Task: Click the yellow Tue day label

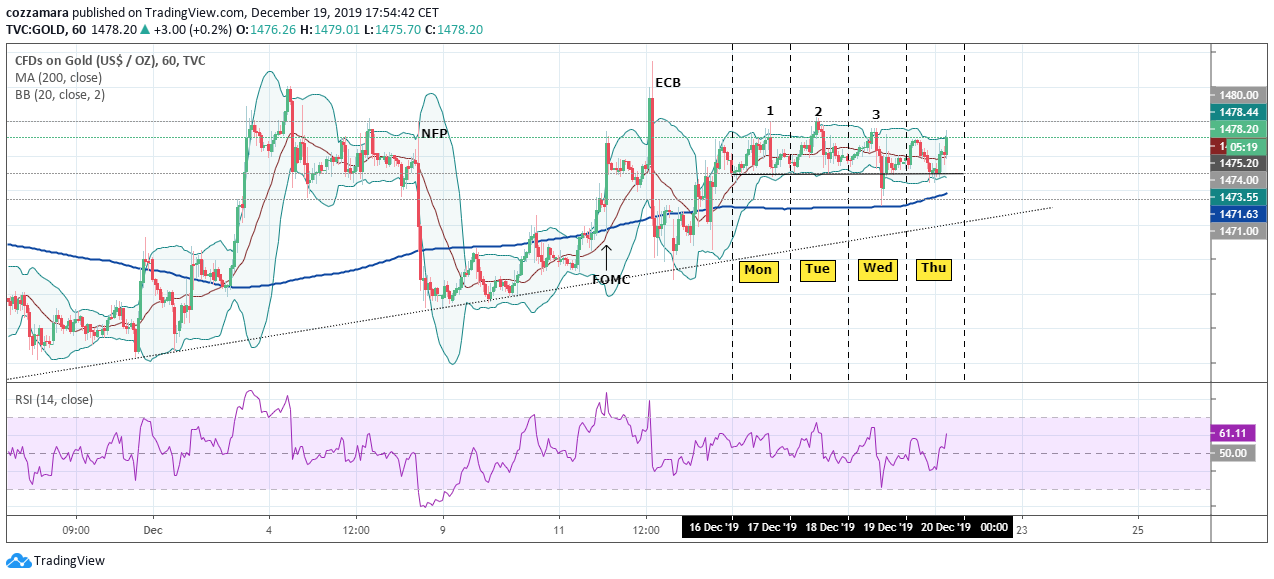Action: tap(818, 270)
